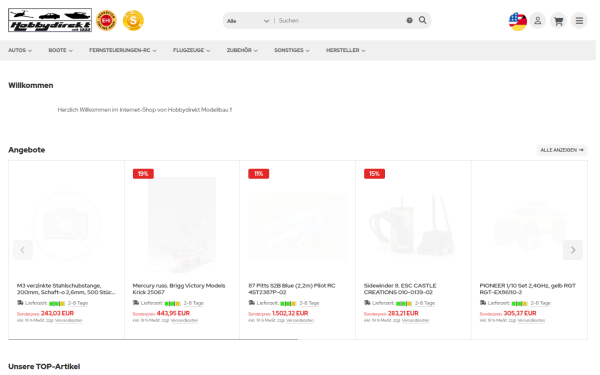Viewport: 600px width, 375px height.
Task: Click the Mercury Brigg ship thumbnail
Action: click(182, 225)
